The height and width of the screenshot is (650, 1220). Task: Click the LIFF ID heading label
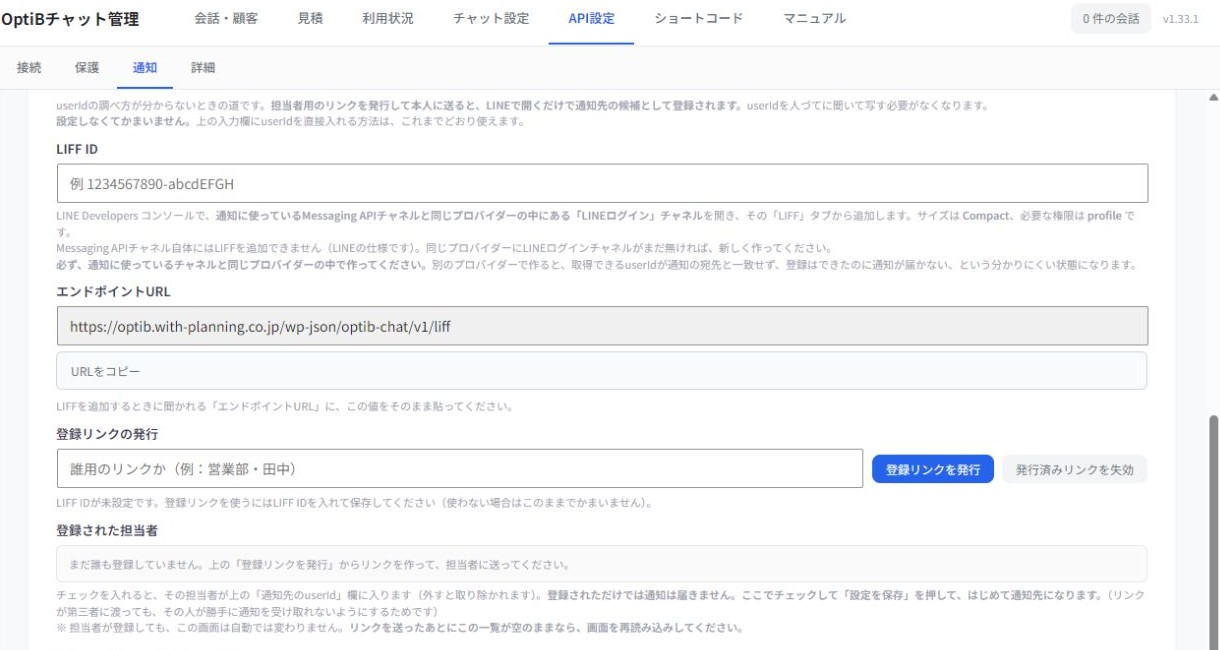77,148
